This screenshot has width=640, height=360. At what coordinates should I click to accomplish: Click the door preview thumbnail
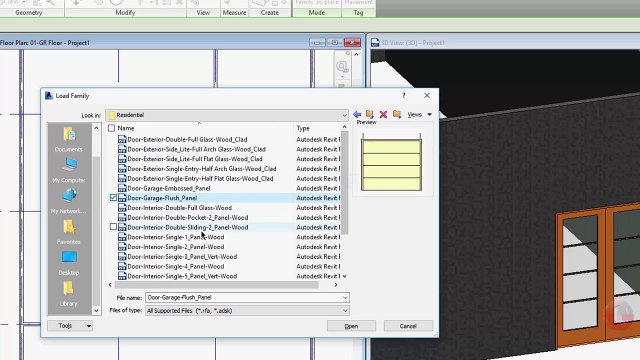(391, 162)
